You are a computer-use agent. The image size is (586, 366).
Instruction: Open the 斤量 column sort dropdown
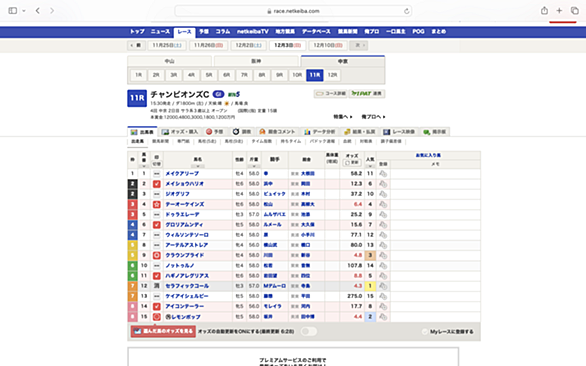coord(254,166)
